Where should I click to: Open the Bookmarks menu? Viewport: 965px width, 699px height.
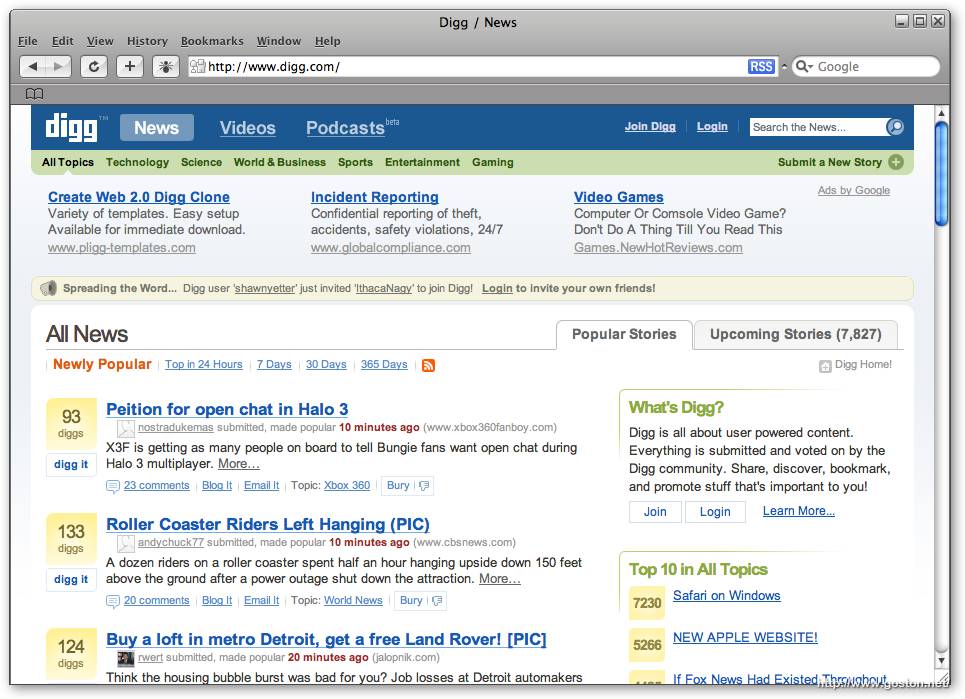point(212,41)
